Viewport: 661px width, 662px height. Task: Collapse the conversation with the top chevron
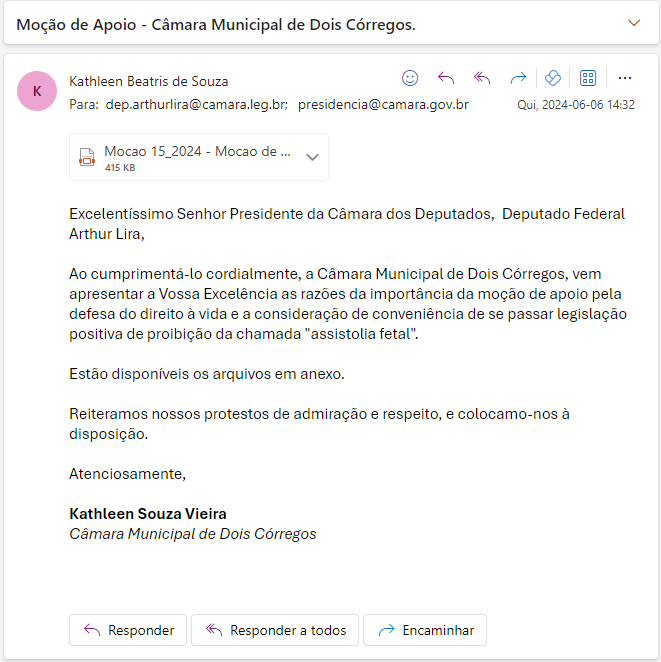[x=633, y=23]
